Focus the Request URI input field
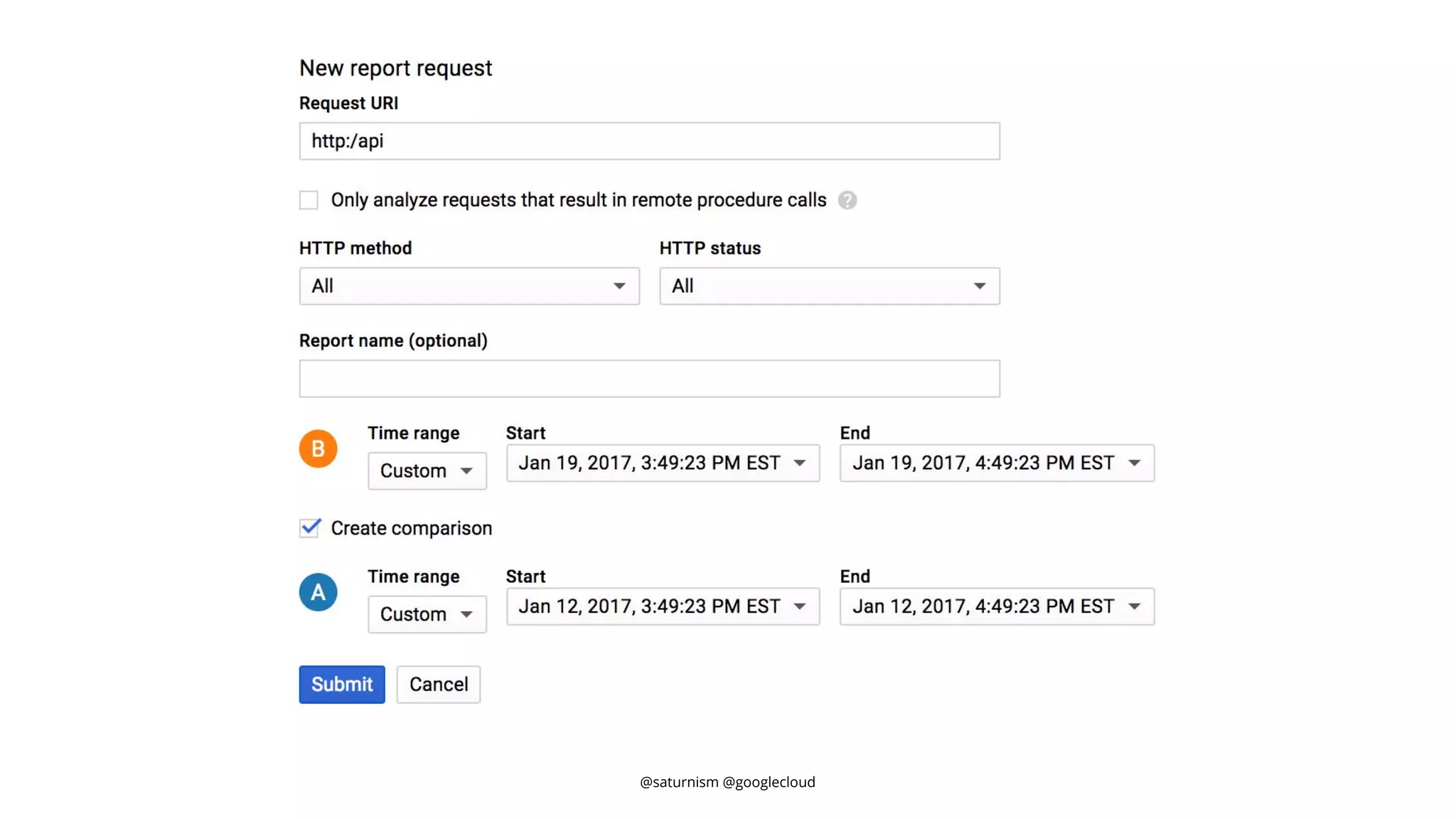Screen dimensions: 1456x819 click(650, 141)
